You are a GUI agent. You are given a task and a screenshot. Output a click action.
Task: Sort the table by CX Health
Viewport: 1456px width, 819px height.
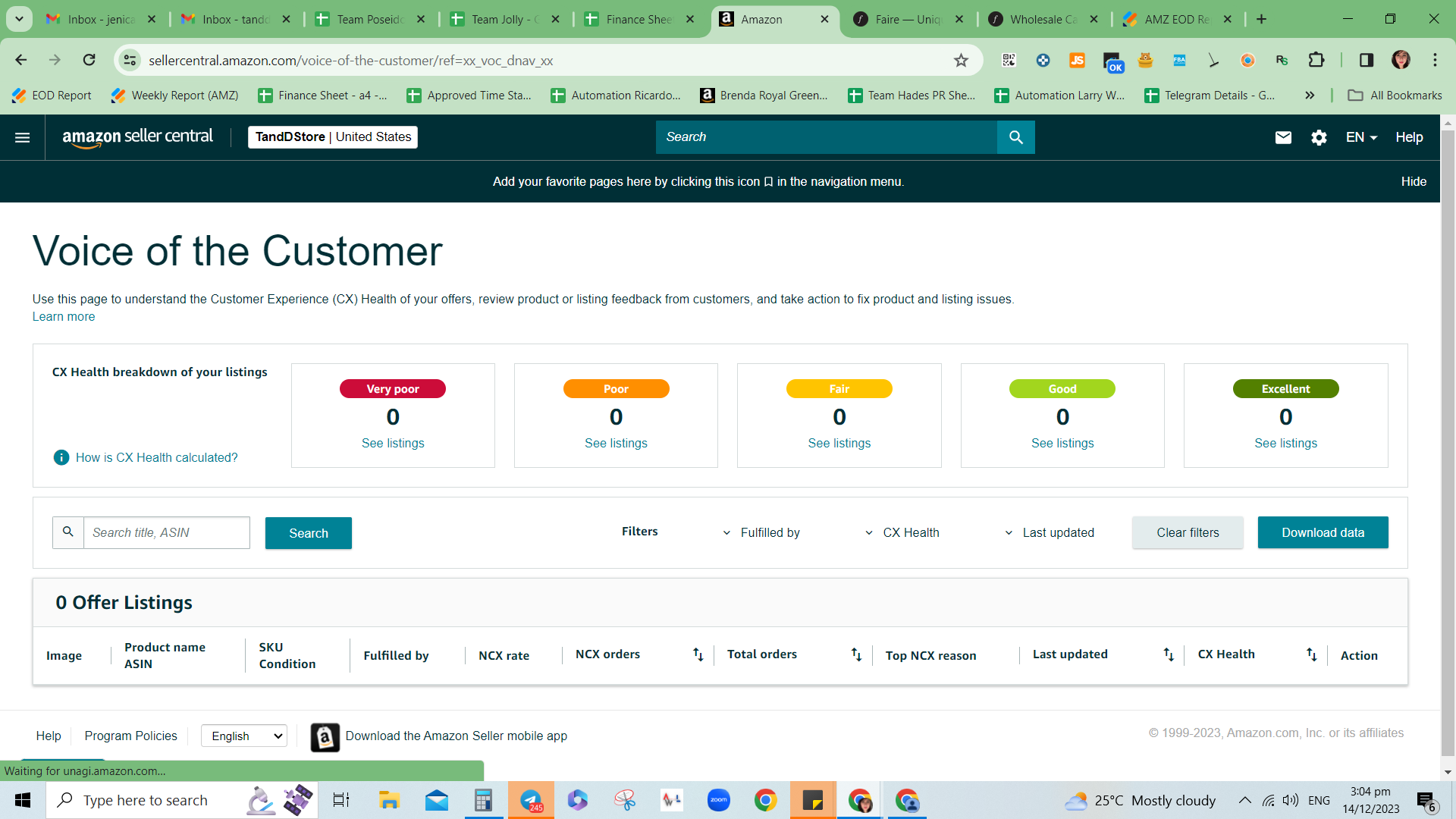1311,654
